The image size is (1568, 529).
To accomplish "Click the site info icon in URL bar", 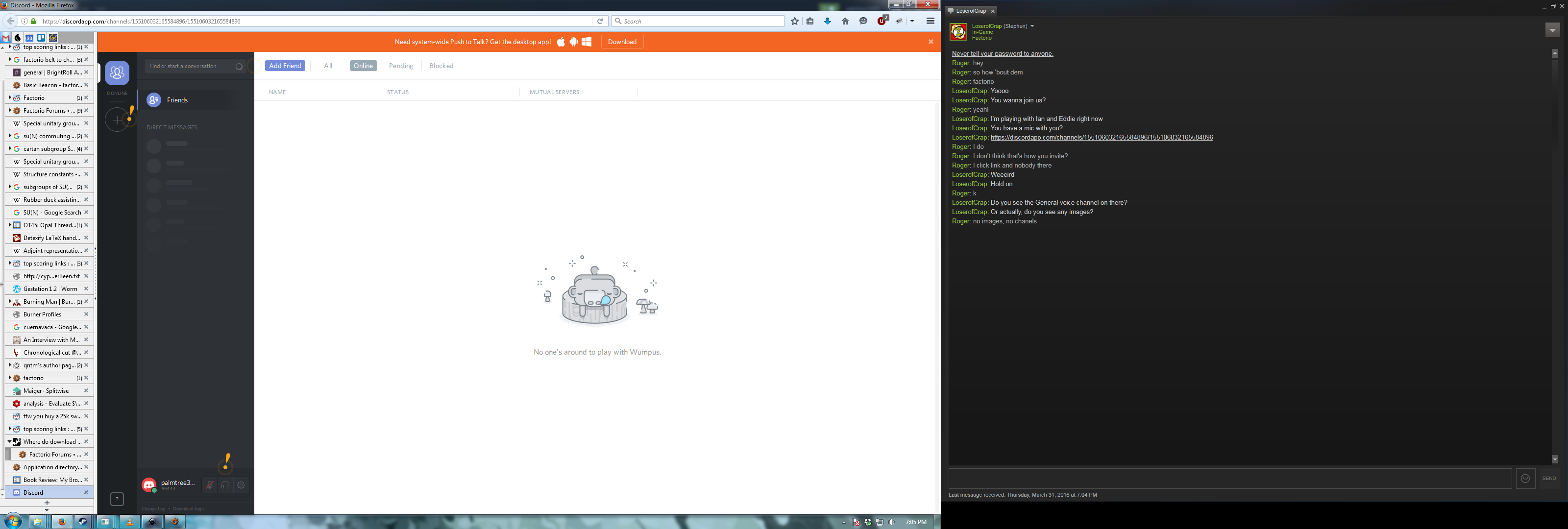I will [24, 21].
